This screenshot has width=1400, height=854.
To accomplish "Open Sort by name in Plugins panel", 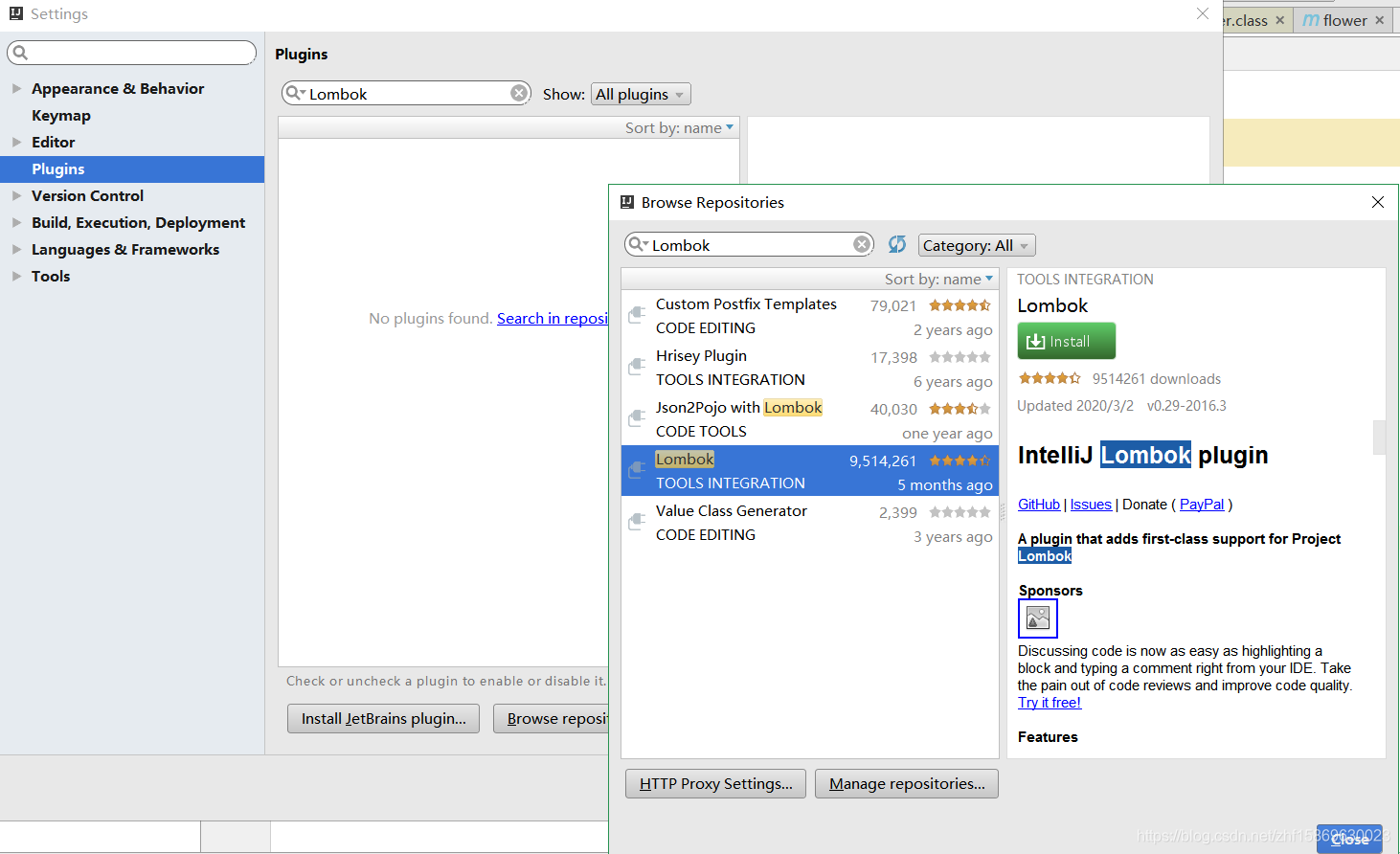I will (x=679, y=127).
